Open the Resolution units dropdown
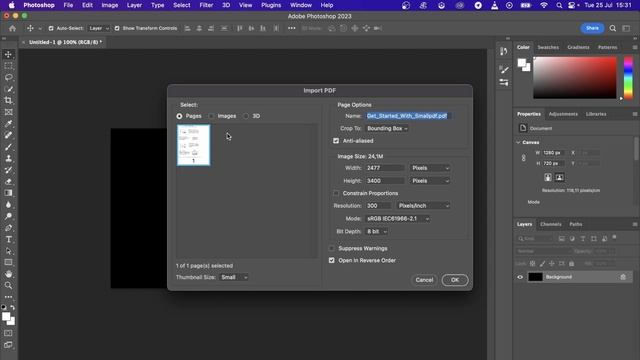The image size is (640, 360). (423, 206)
